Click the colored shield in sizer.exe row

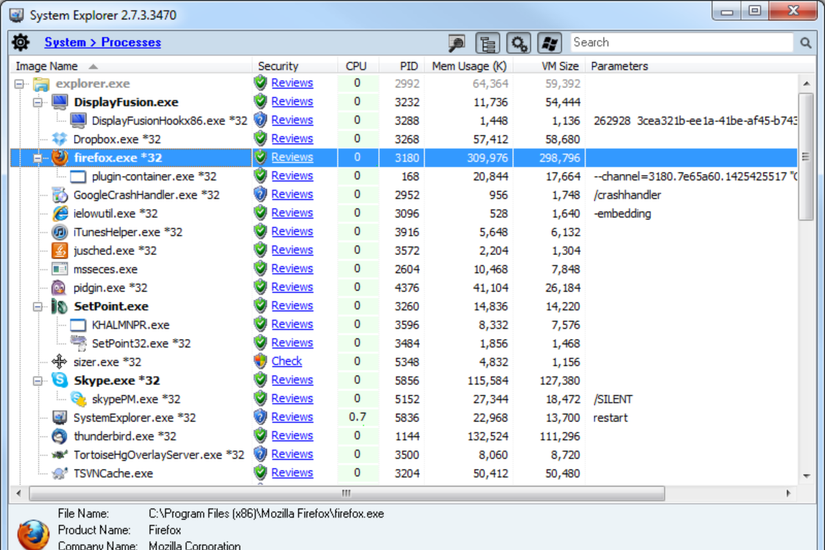[x=260, y=362]
